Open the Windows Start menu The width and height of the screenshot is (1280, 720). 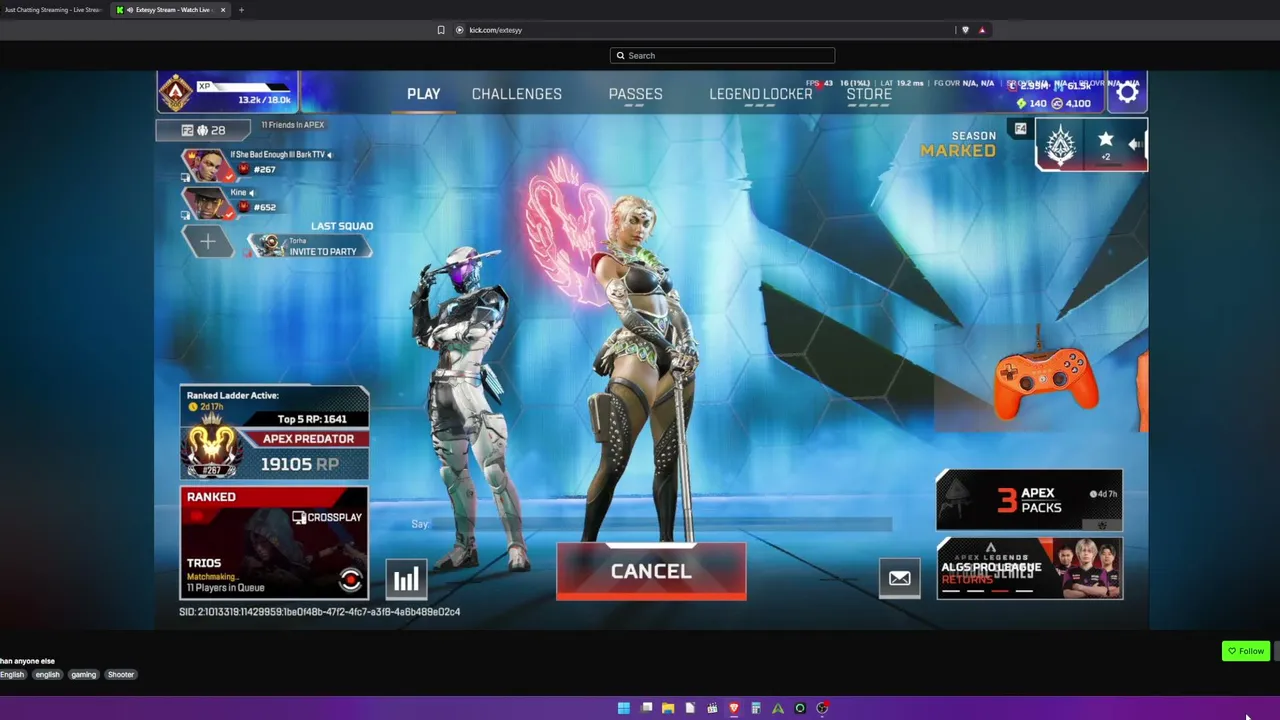click(624, 708)
